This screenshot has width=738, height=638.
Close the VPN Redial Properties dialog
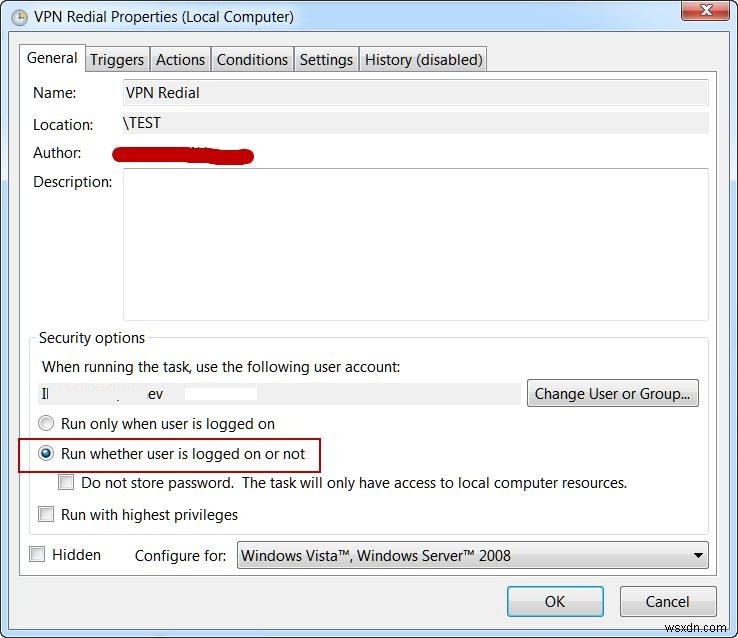click(x=705, y=11)
